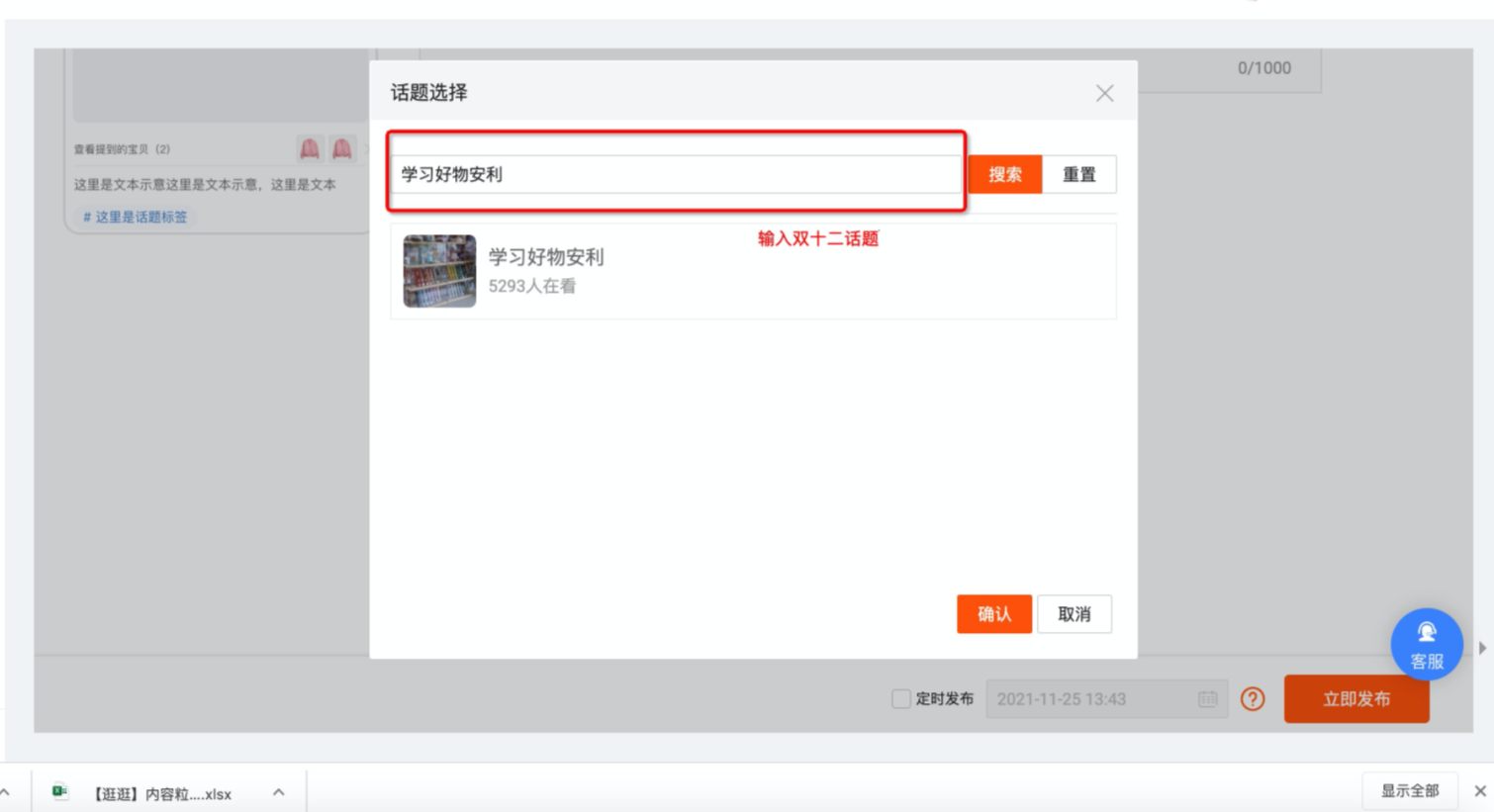The width and height of the screenshot is (1494, 812).
Task: Click the orange question mark help icon
Action: coord(1253,698)
